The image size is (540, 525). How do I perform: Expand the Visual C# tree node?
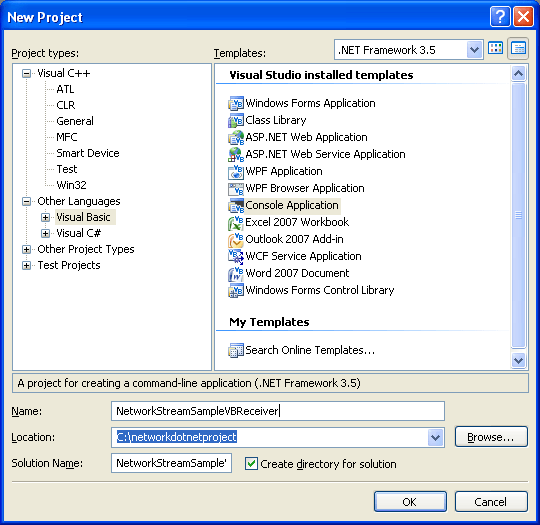(x=45, y=233)
